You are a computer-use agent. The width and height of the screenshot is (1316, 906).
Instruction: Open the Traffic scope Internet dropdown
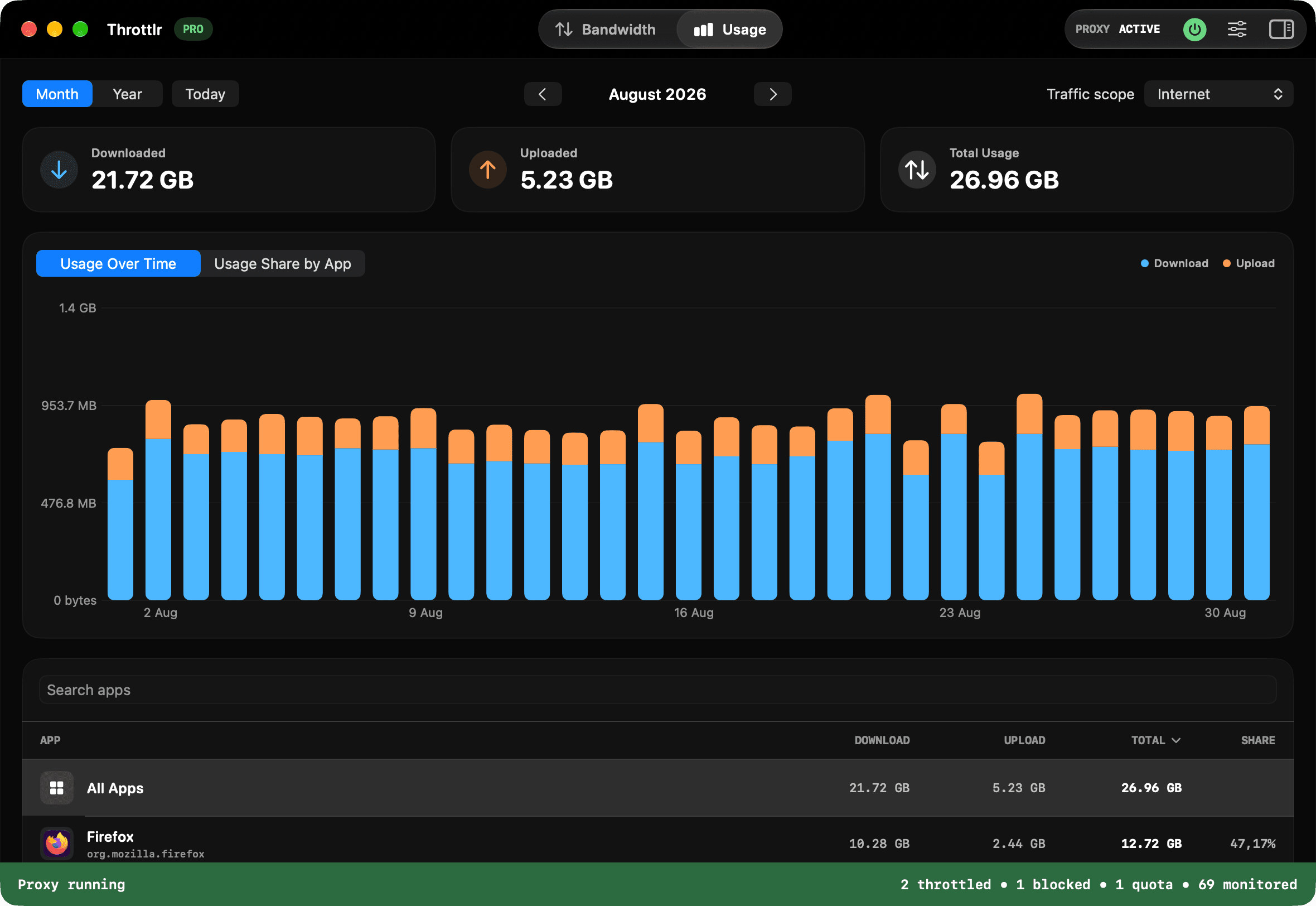tap(1218, 94)
